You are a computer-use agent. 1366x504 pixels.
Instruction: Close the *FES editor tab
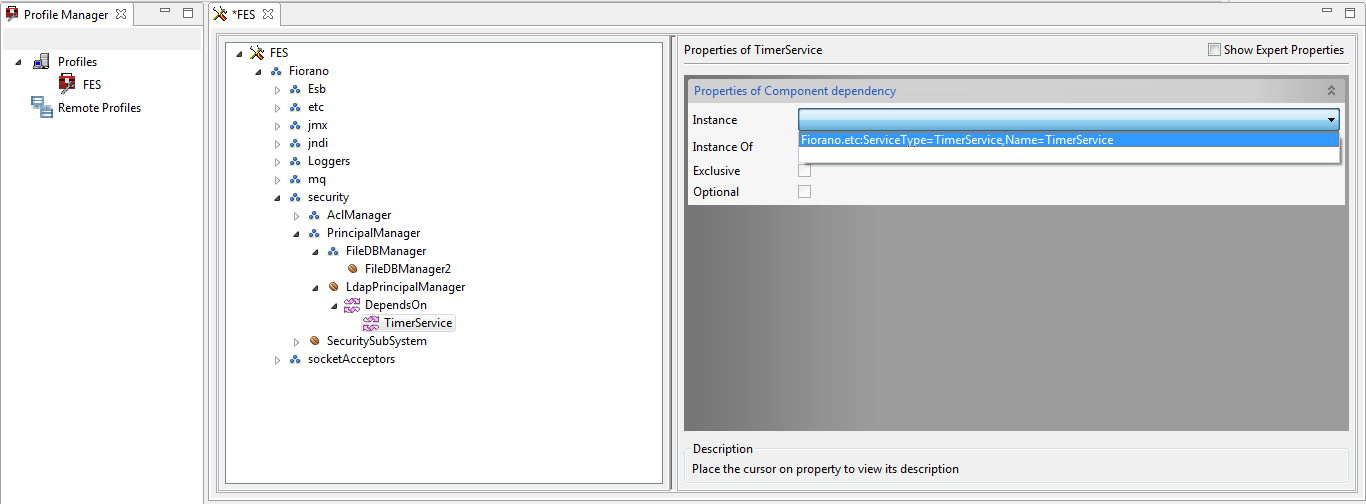pos(268,14)
